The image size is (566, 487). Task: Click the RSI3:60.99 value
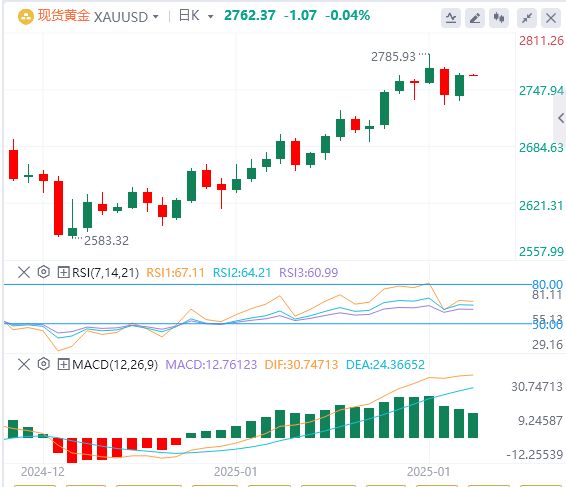tap(309, 273)
